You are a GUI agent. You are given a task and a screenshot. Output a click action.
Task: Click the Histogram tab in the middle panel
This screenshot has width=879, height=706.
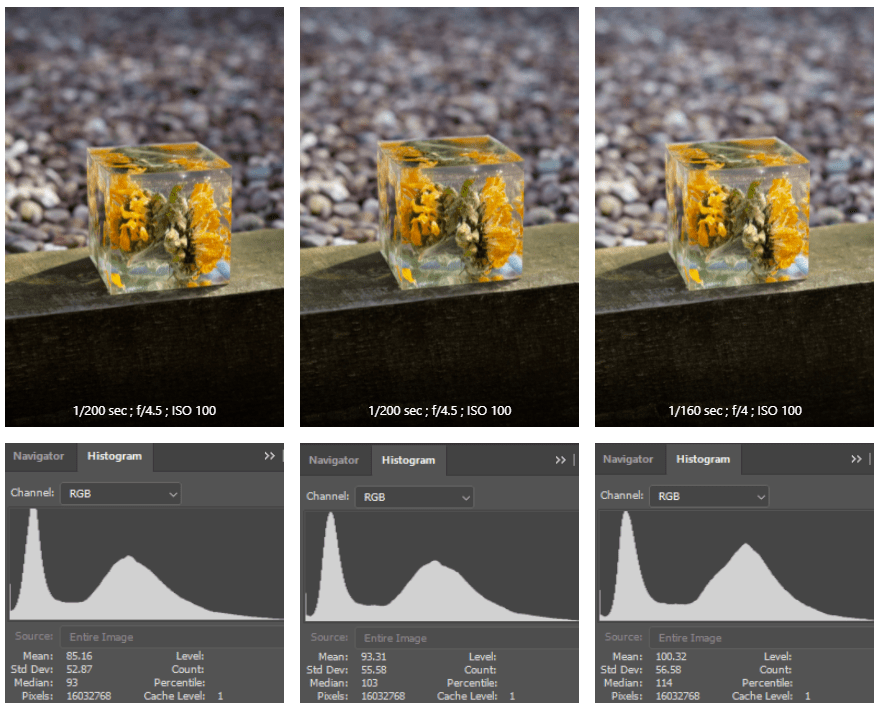408,460
